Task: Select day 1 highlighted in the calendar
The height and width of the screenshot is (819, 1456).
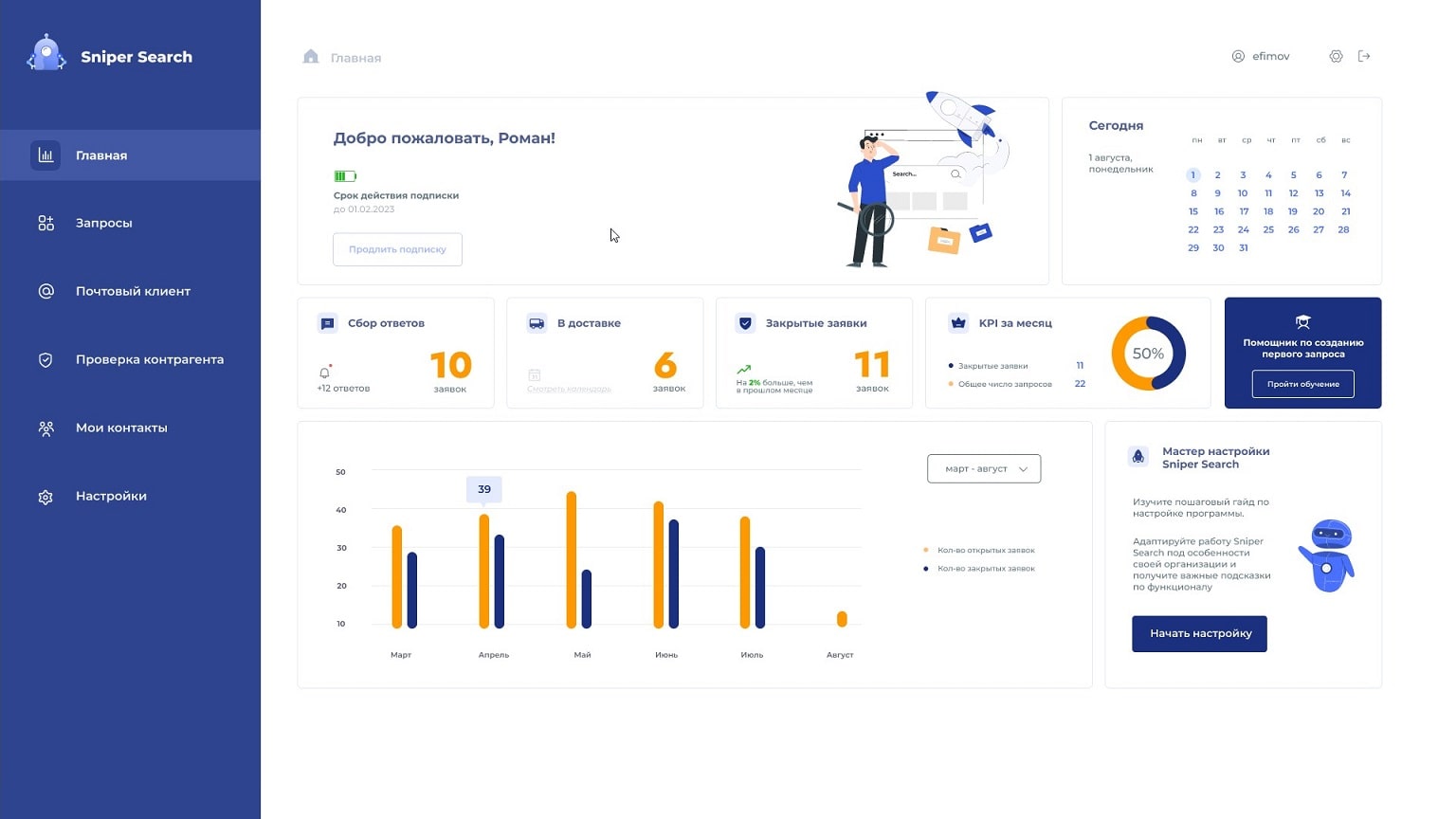Action: (x=1193, y=174)
